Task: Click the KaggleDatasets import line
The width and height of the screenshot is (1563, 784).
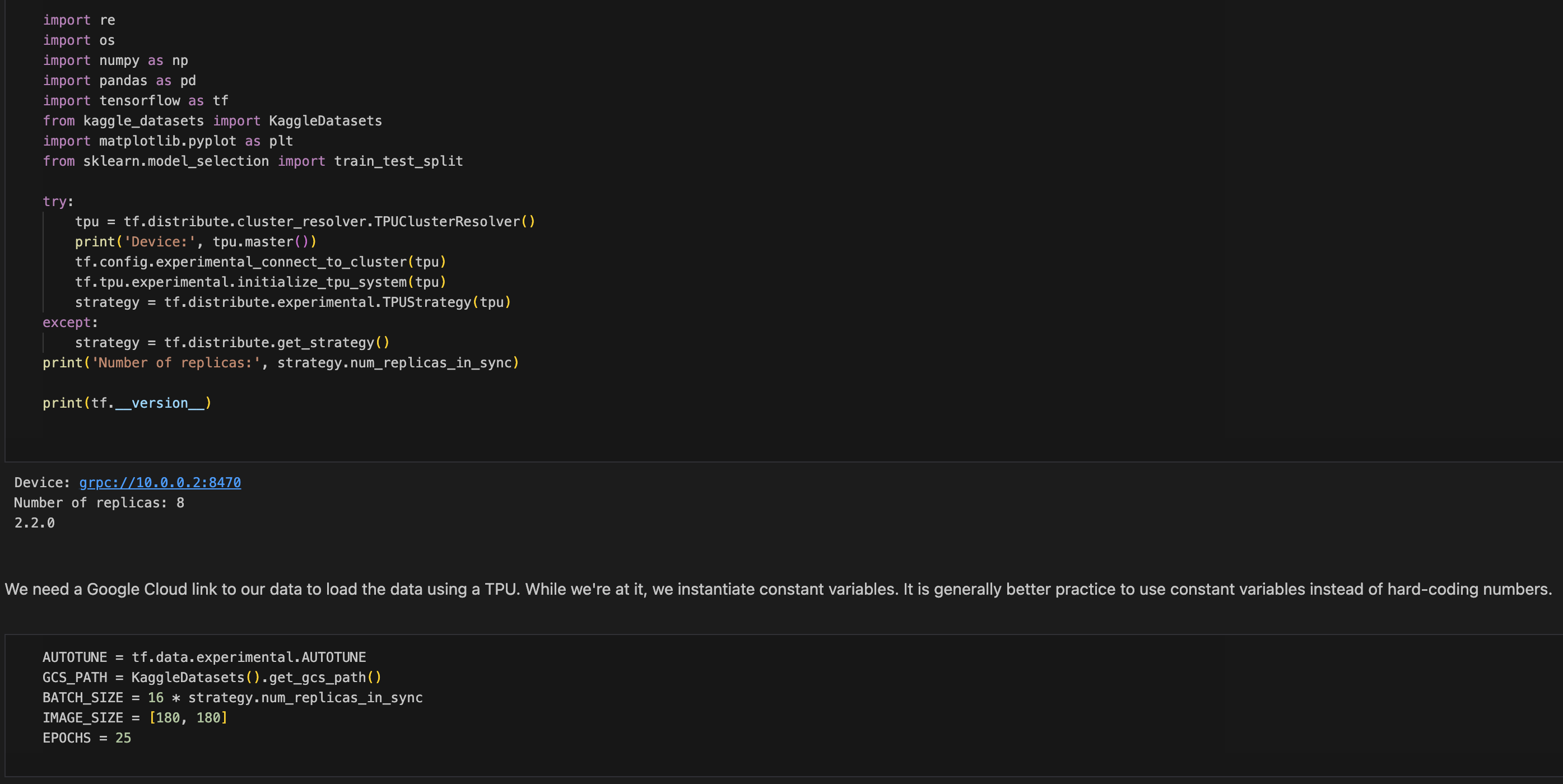Action: (212, 120)
